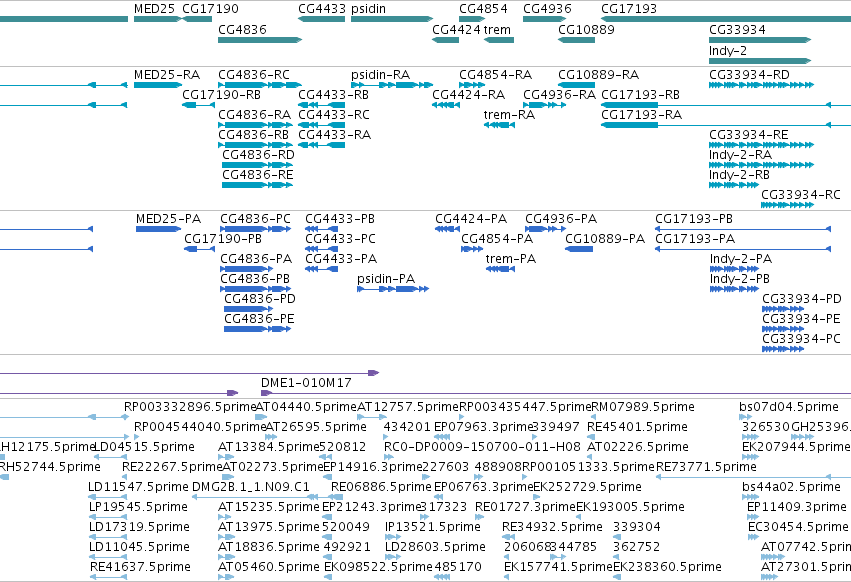Click the CG33934-PD protein feature

click(783, 309)
